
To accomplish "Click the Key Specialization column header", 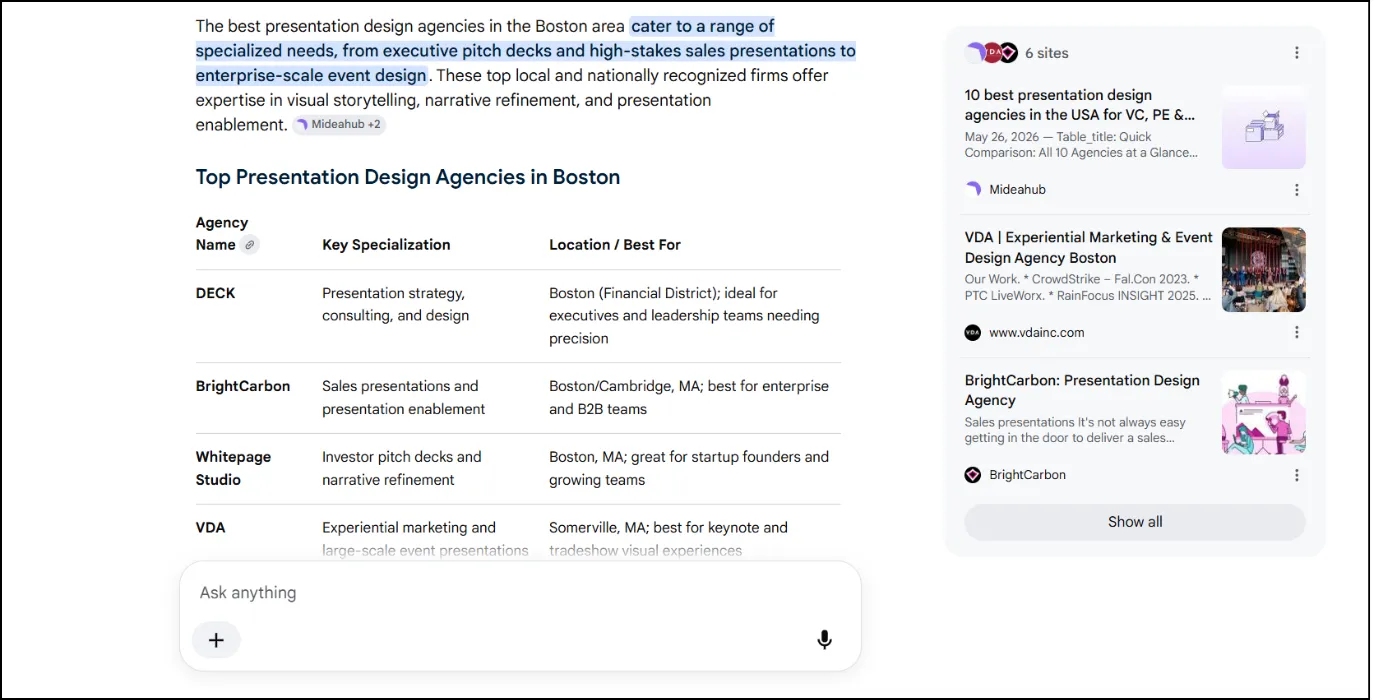I will tap(386, 245).
